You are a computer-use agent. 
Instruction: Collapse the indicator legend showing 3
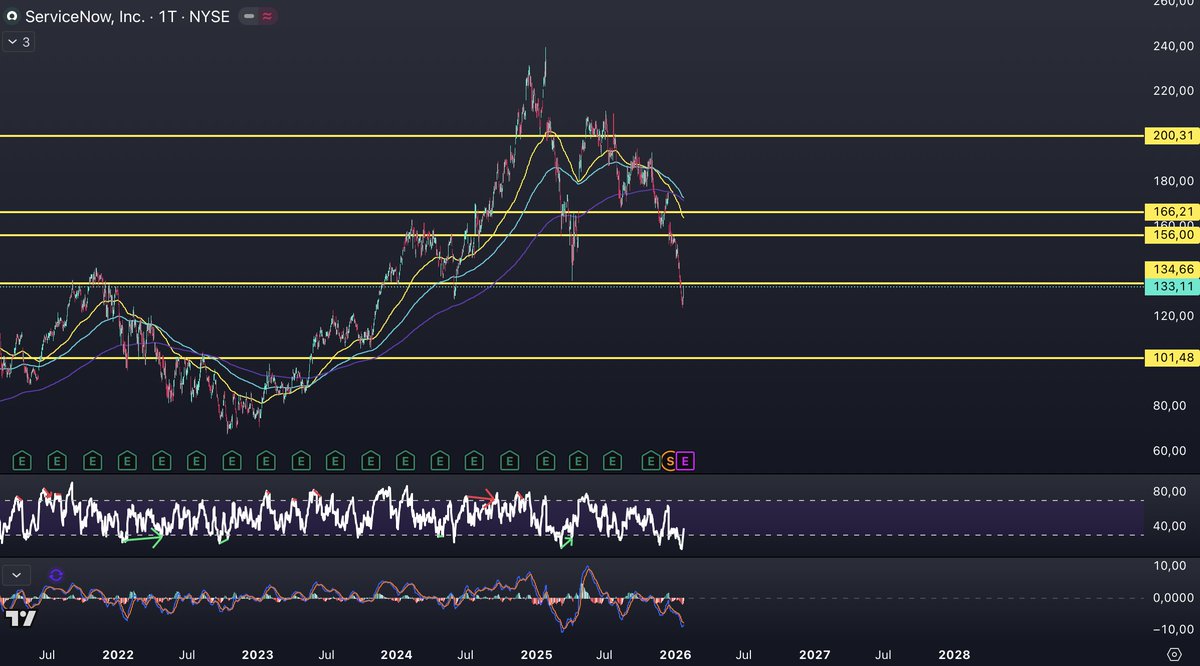pos(19,42)
